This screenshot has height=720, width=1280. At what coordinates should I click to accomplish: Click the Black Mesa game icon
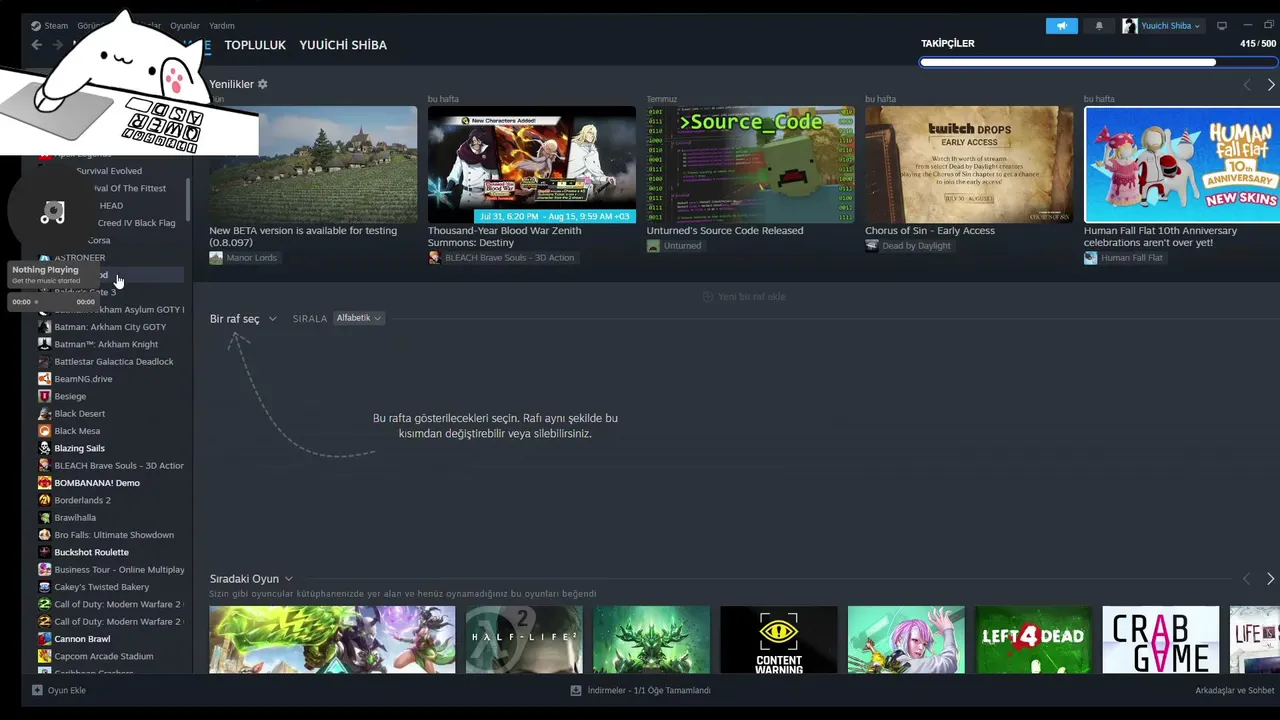[44, 431]
